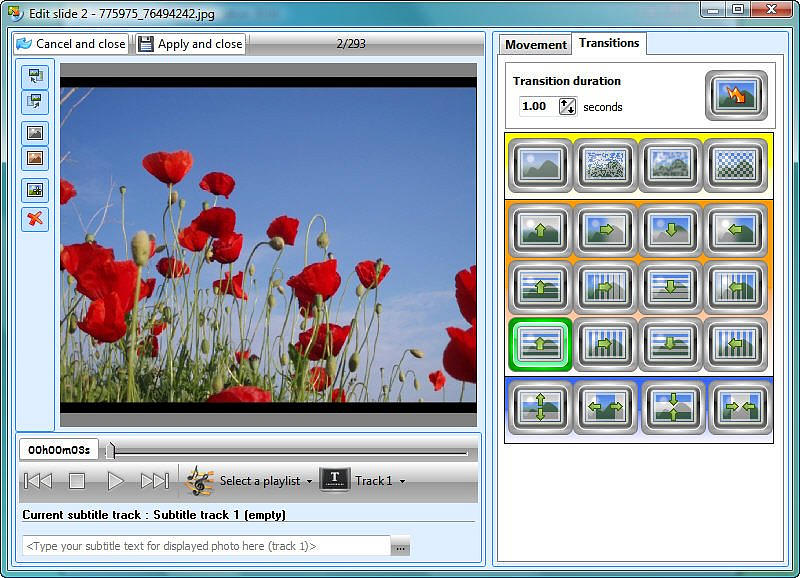Pick the checkerboard transition in the top row

(x=737, y=166)
